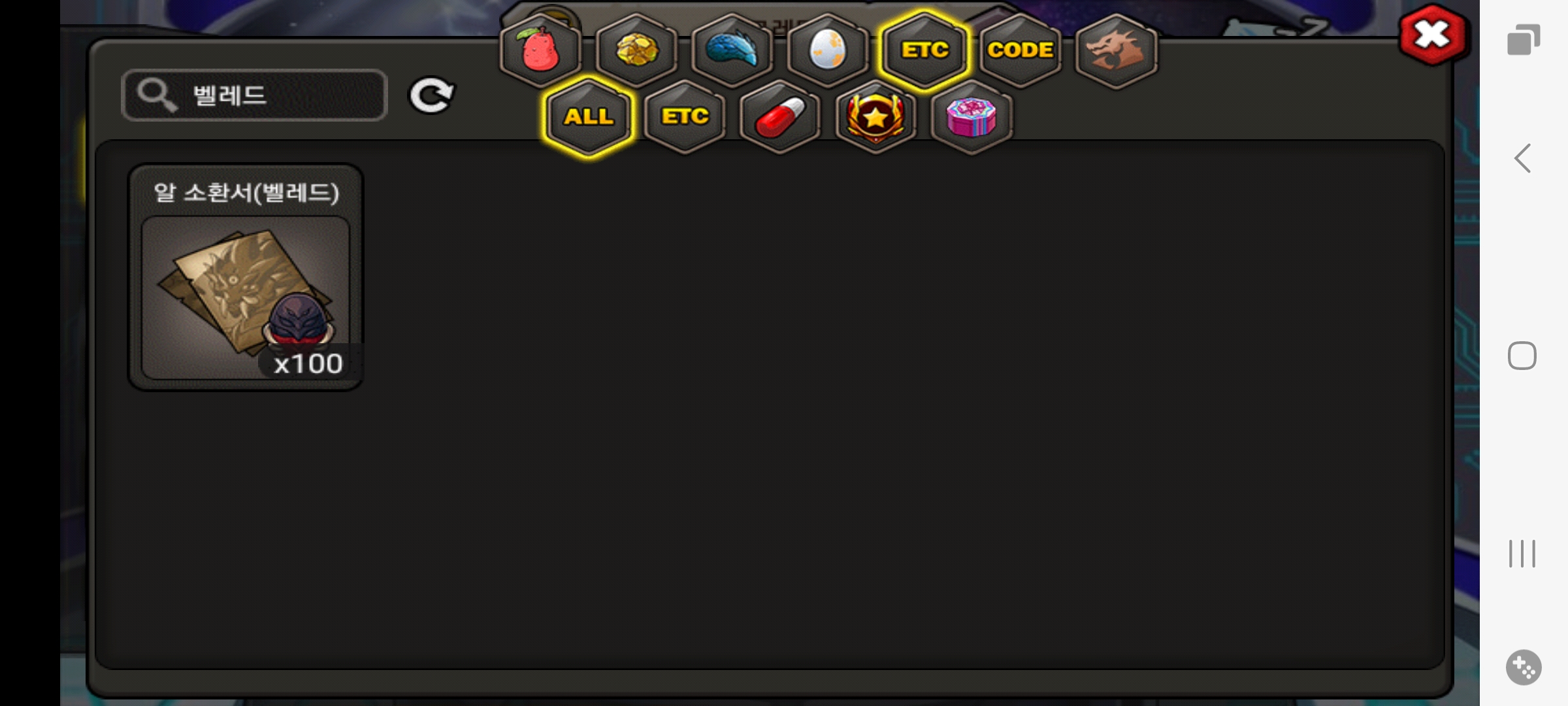Open the egg category tab
Viewport: 1568px width, 706px height.
coord(828,50)
